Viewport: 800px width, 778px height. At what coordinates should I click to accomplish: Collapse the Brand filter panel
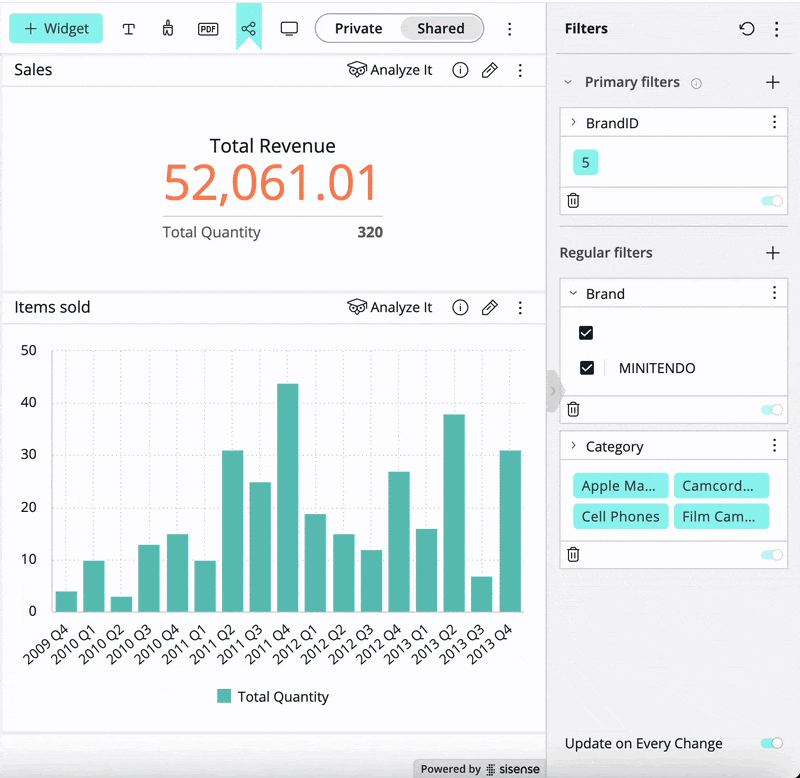pyautogui.click(x=573, y=294)
